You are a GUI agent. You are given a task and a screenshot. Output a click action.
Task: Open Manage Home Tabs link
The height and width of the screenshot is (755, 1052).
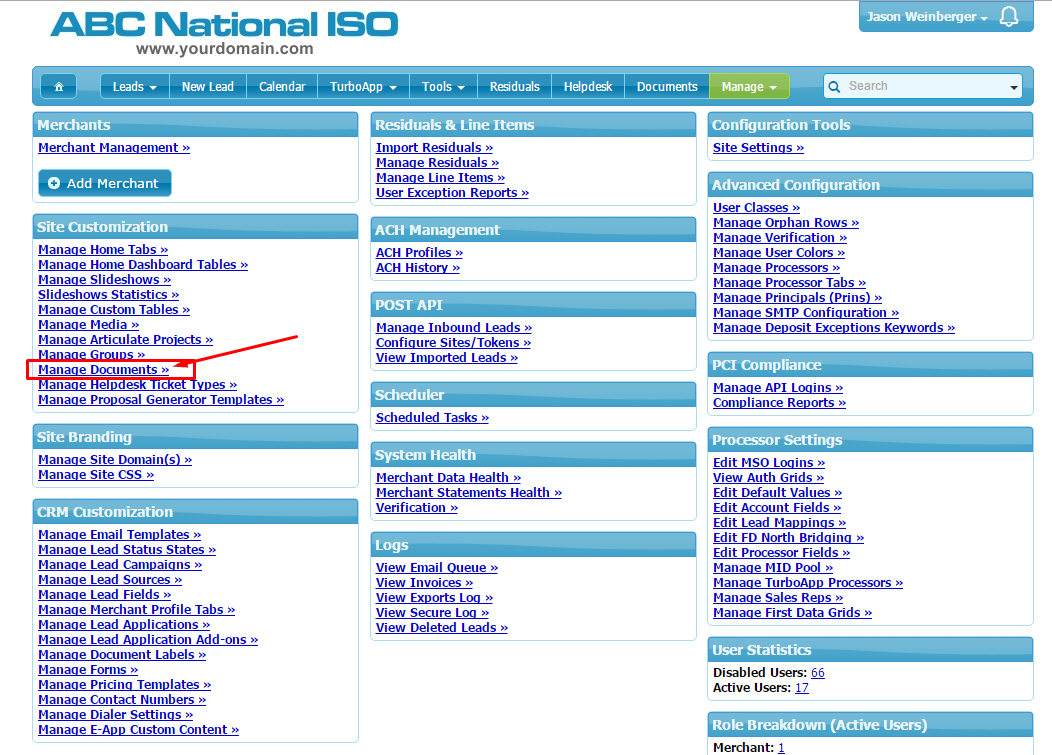pyautogui.click(x=103, y=250)
